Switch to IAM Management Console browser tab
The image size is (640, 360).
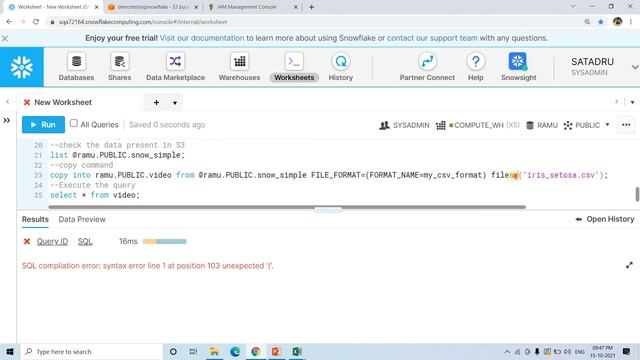246,7
